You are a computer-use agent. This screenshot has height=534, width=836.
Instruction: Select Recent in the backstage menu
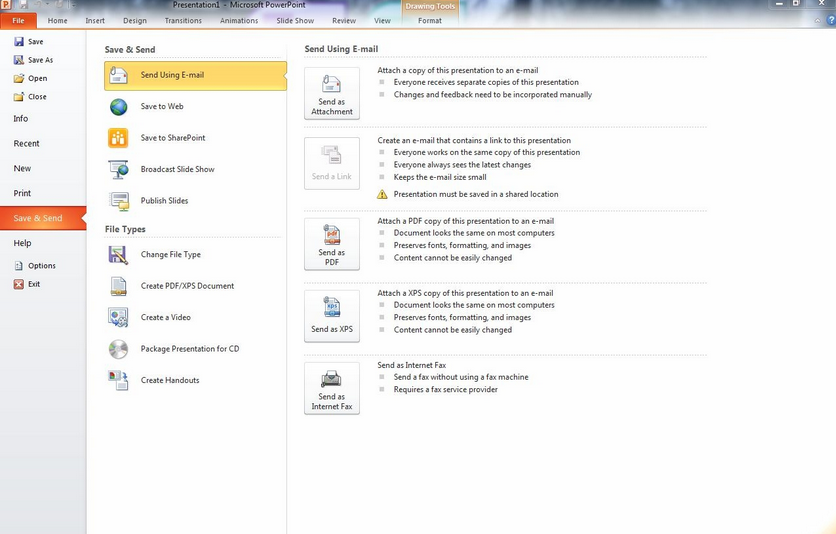26,144
